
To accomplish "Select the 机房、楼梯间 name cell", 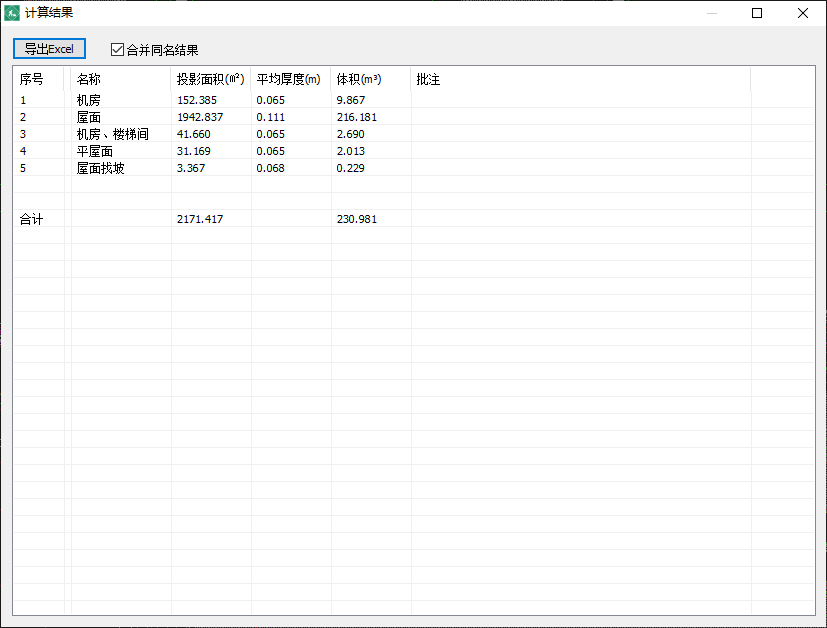I will point(112,134).
